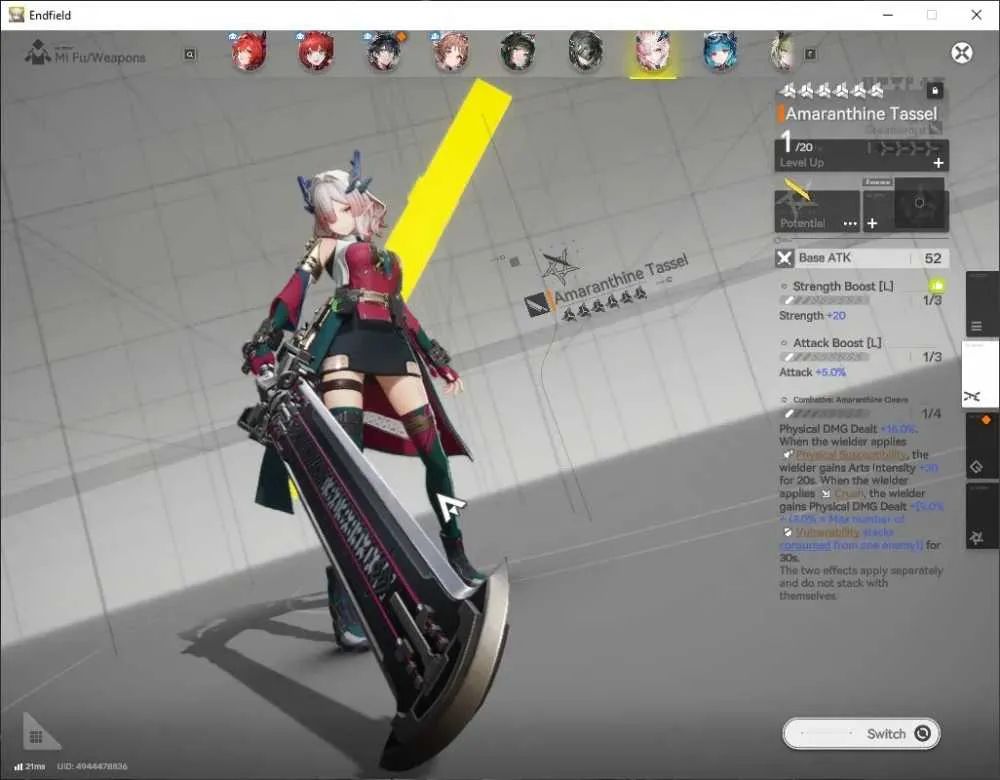The height and width of the screenshot is (780, 1000).
Task: Click the Base ATK crossed-swords icon
Action: pyautogui.click(x=784, y=258)
